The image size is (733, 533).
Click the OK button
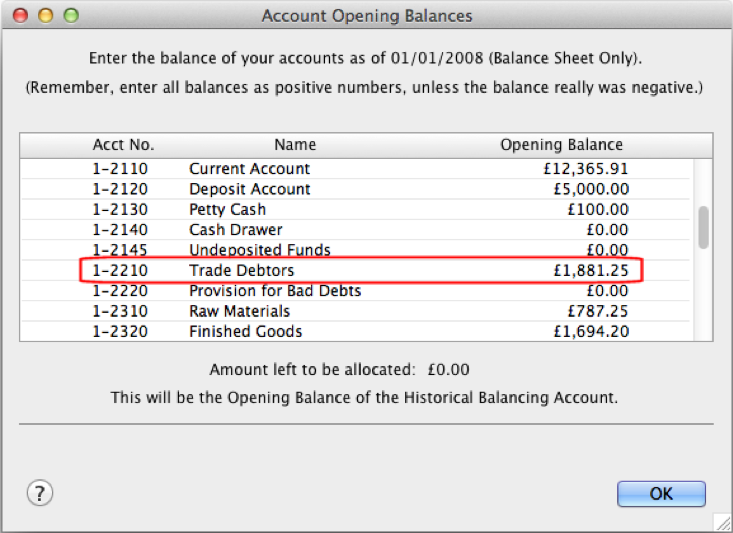[x=661, y=494]
